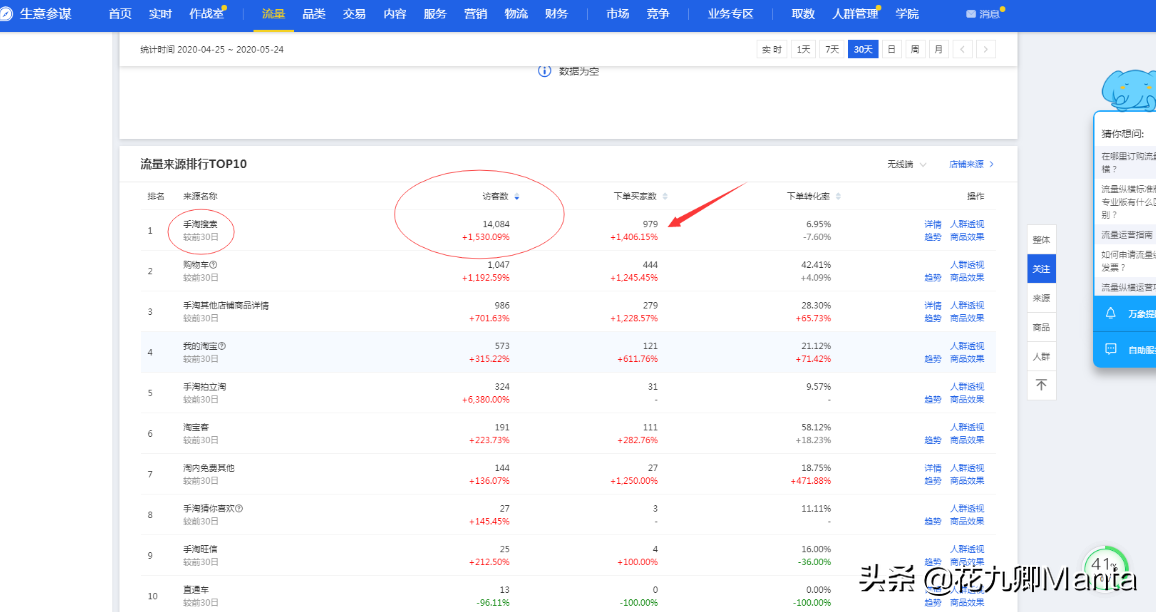1156x612 pixels.
Task: Open the 消息 message icon
Action: (971, 14)
